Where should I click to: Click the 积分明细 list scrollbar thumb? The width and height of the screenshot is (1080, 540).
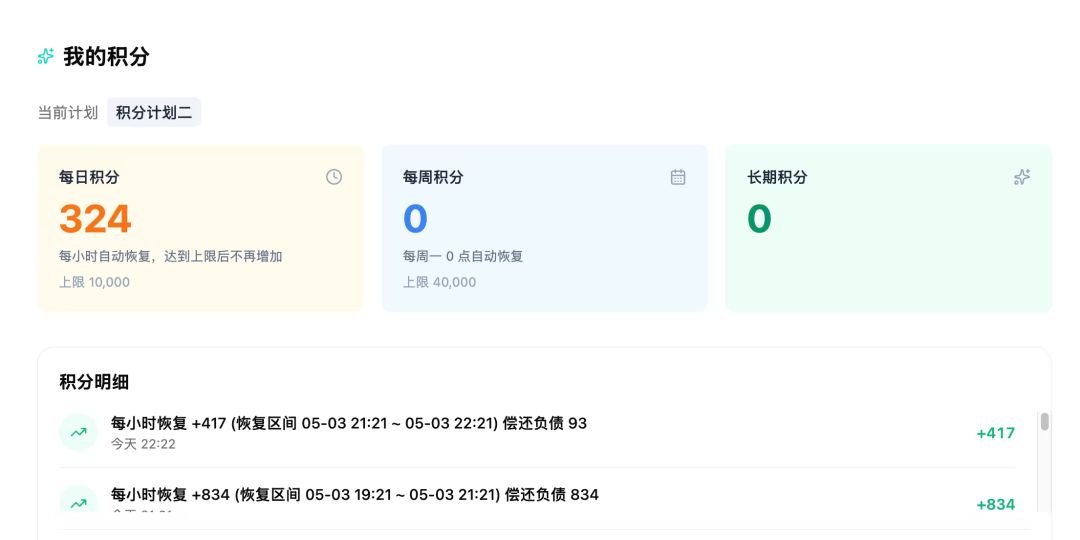point(1045,422)
